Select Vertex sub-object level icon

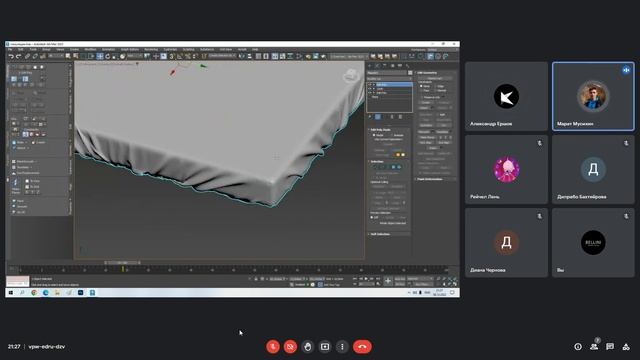point(374,167)
